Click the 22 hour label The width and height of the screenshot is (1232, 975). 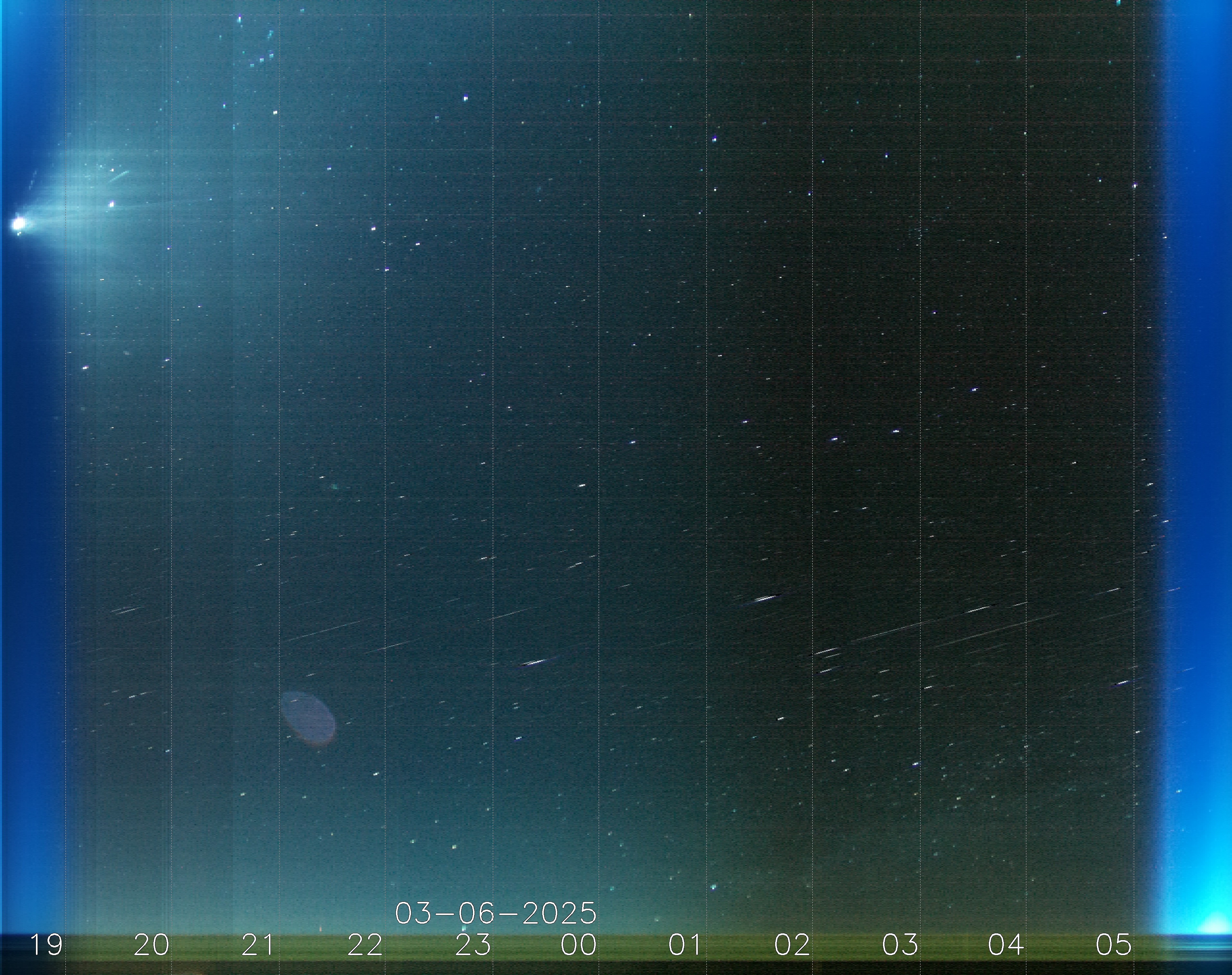coord(365,945)
